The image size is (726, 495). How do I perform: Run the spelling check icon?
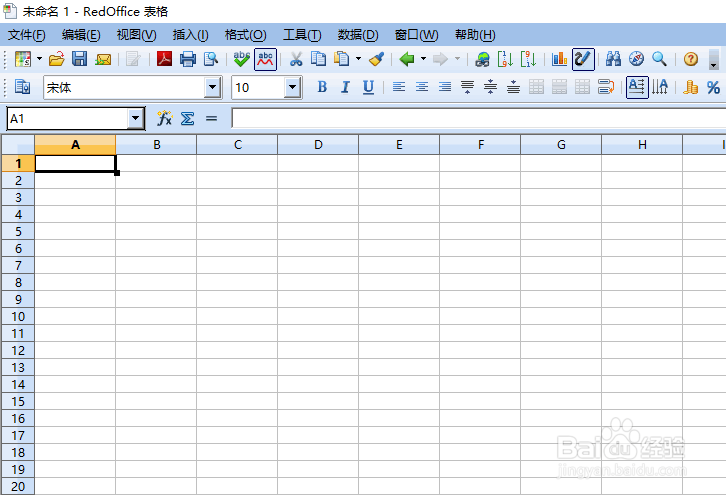point(242,59)
